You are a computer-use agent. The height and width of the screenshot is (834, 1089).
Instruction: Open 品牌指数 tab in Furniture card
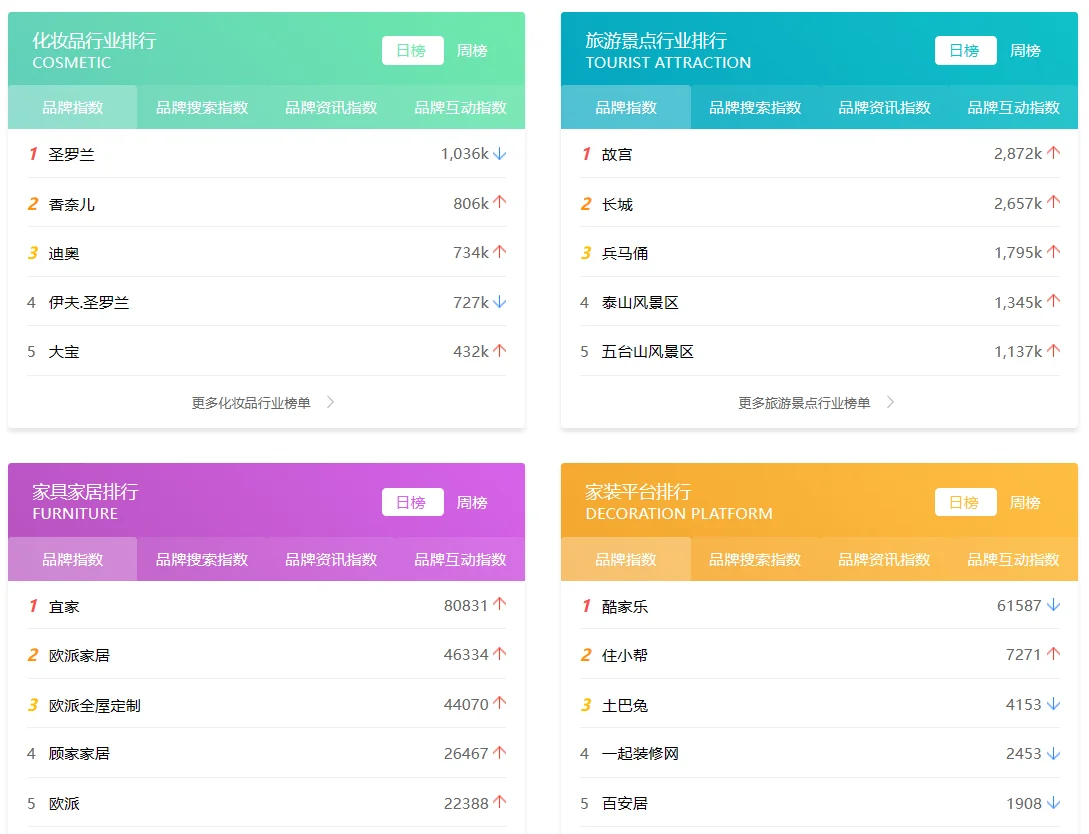(72, 559)
